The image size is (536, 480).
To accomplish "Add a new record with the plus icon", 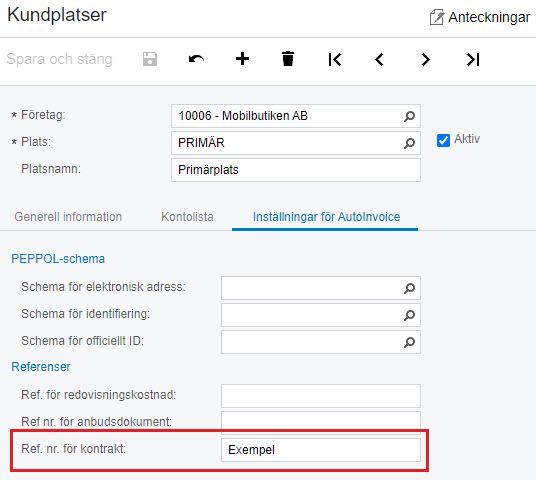I will click(x=242, y=59).
